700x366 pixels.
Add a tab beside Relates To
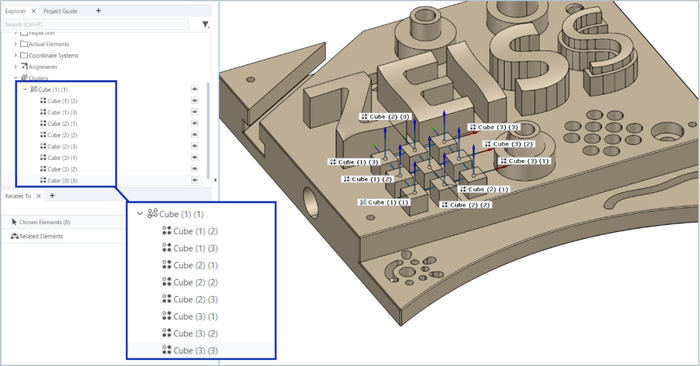click(x=52, y=195)
